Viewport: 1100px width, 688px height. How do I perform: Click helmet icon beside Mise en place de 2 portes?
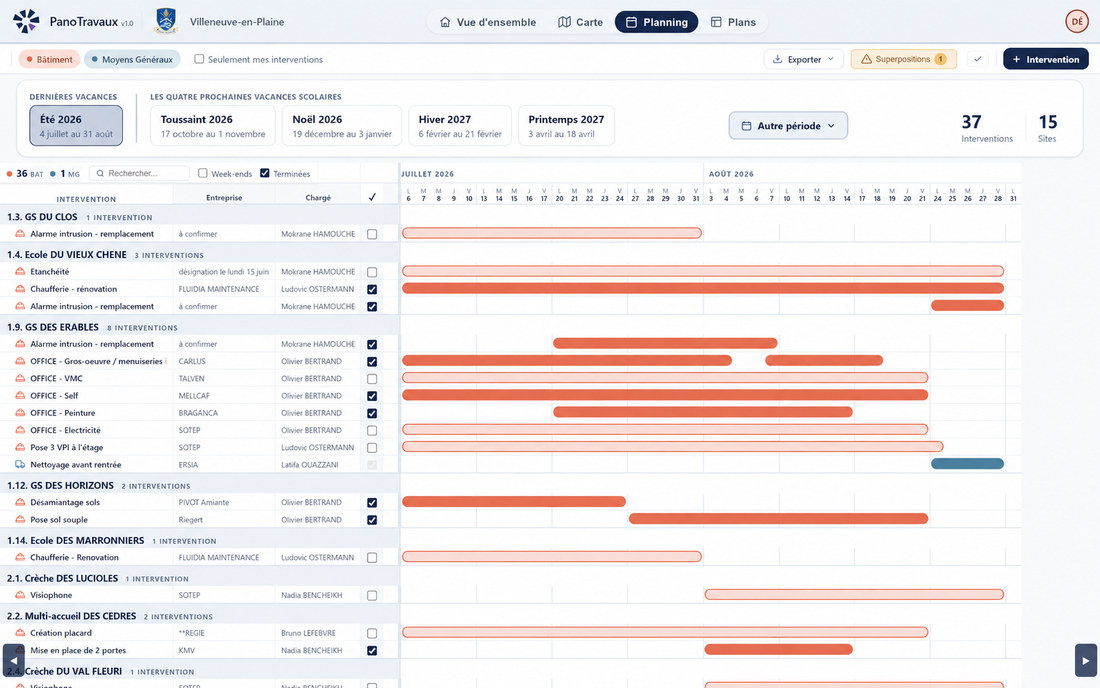tap(20, 650)
